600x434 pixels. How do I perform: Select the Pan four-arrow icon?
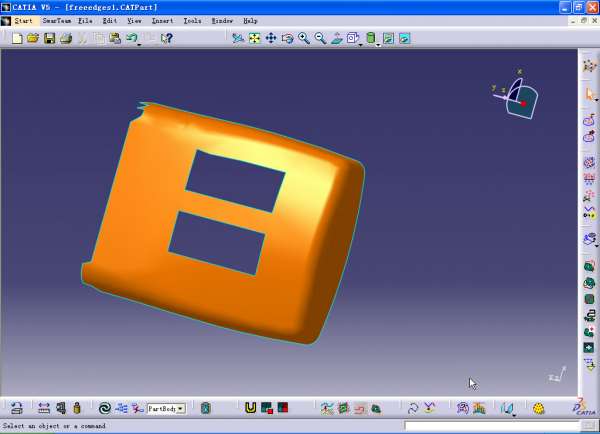pos(271,38)
